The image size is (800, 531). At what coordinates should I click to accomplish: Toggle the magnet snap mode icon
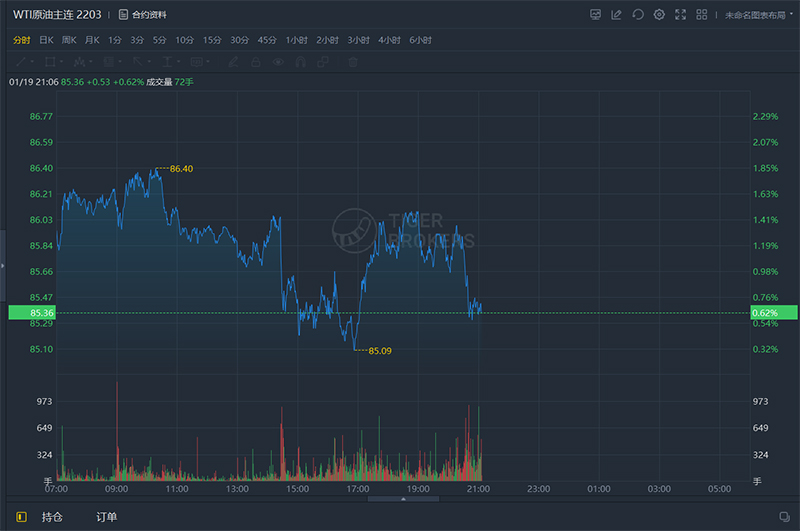(301, 62)
